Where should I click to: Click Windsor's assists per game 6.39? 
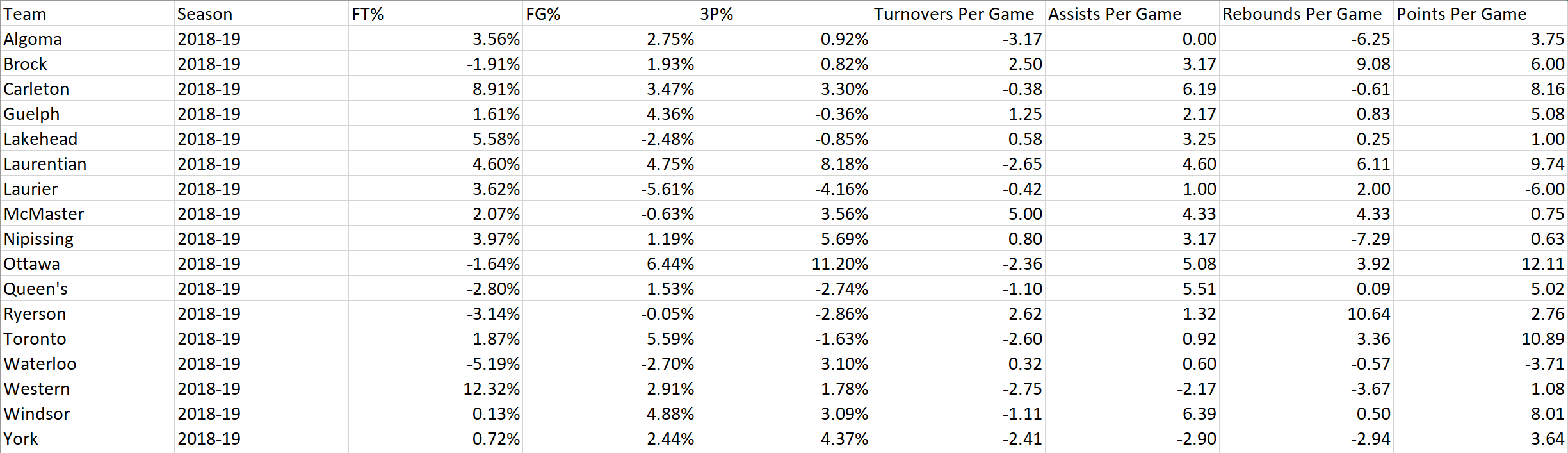coord(1199,414)
